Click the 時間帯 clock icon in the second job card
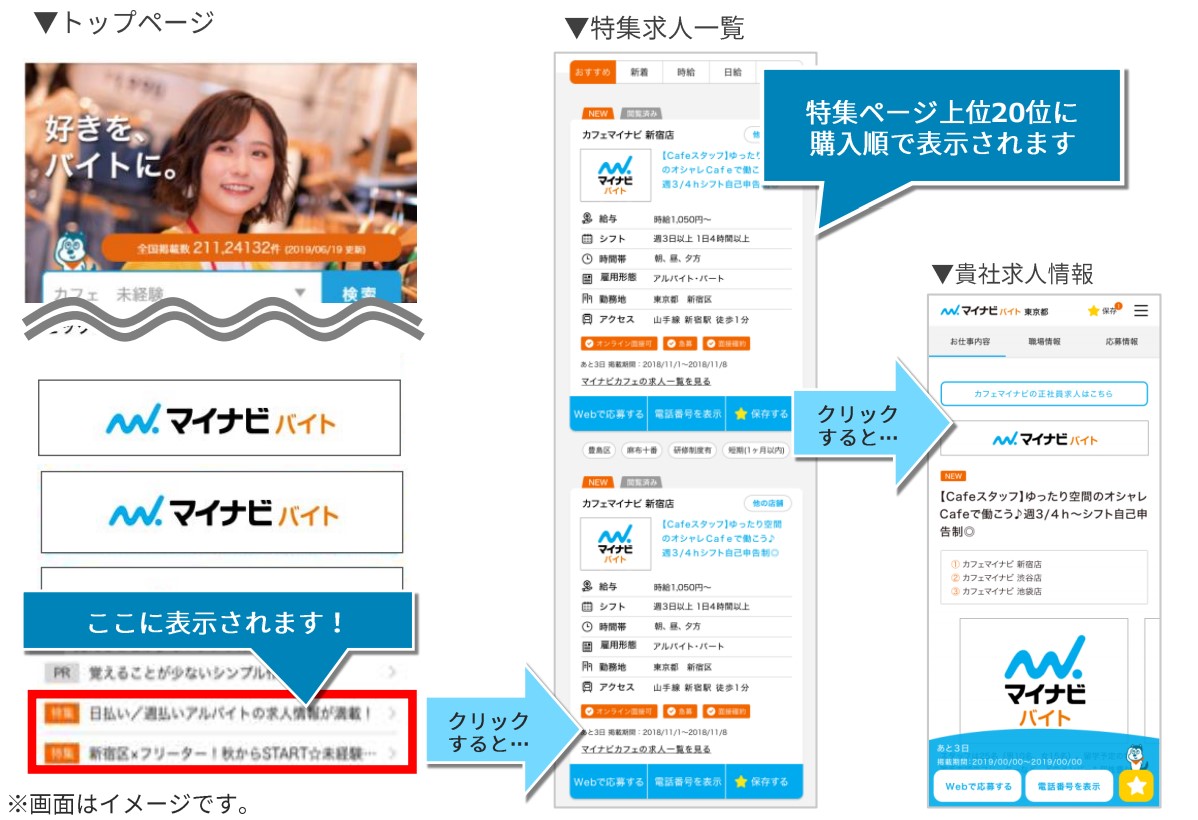Screen dimensions: 1198x820 (587, 626)
